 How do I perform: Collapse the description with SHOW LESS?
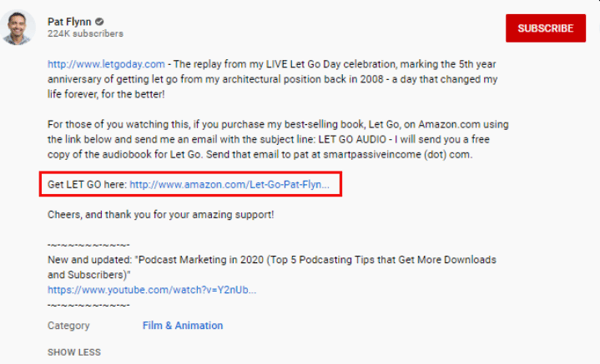(74, 352)
